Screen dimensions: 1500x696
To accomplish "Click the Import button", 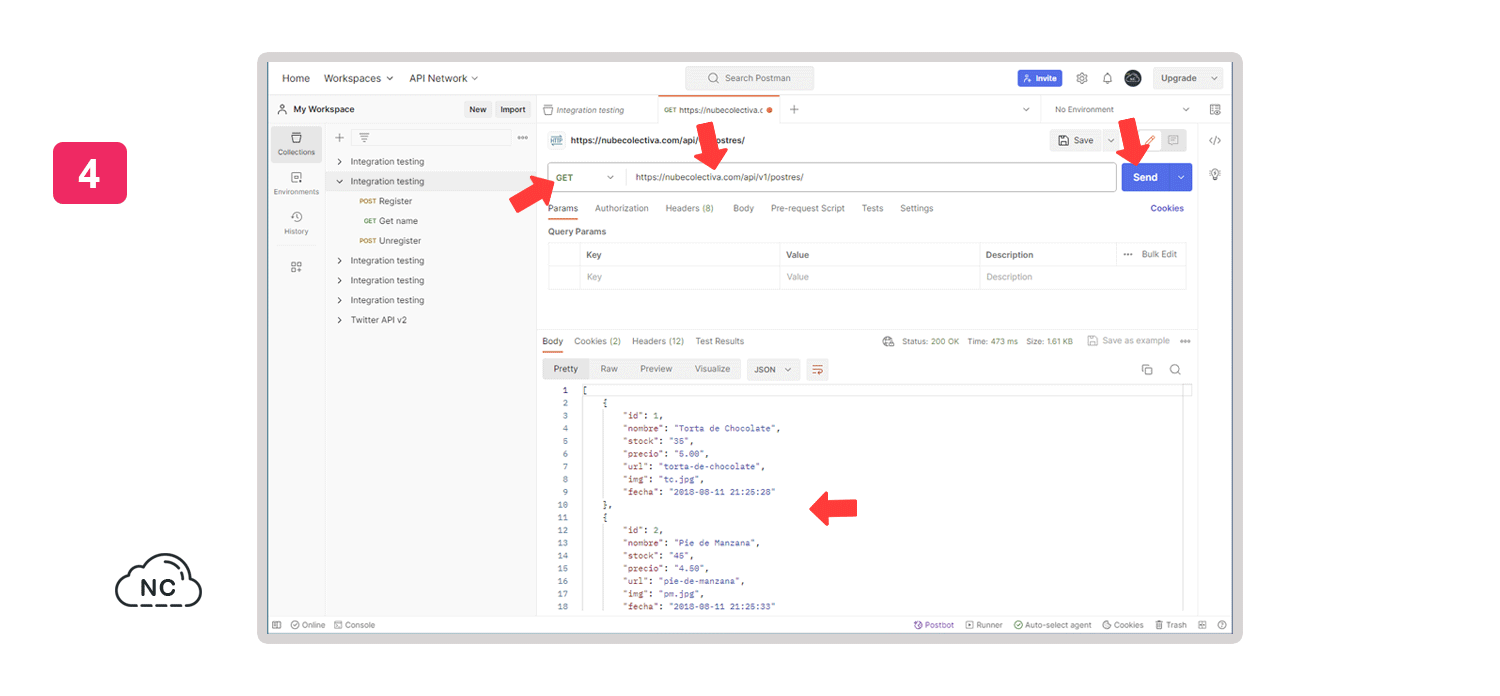I will coord(513,110).
